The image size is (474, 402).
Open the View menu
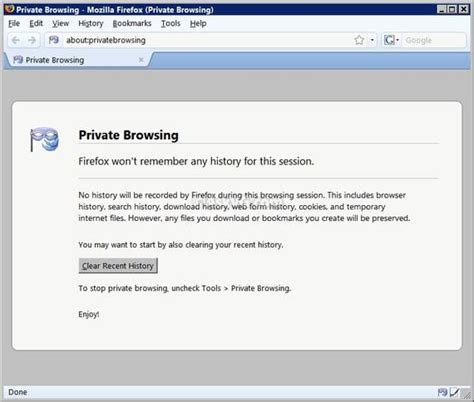click(x=60, y=23)
